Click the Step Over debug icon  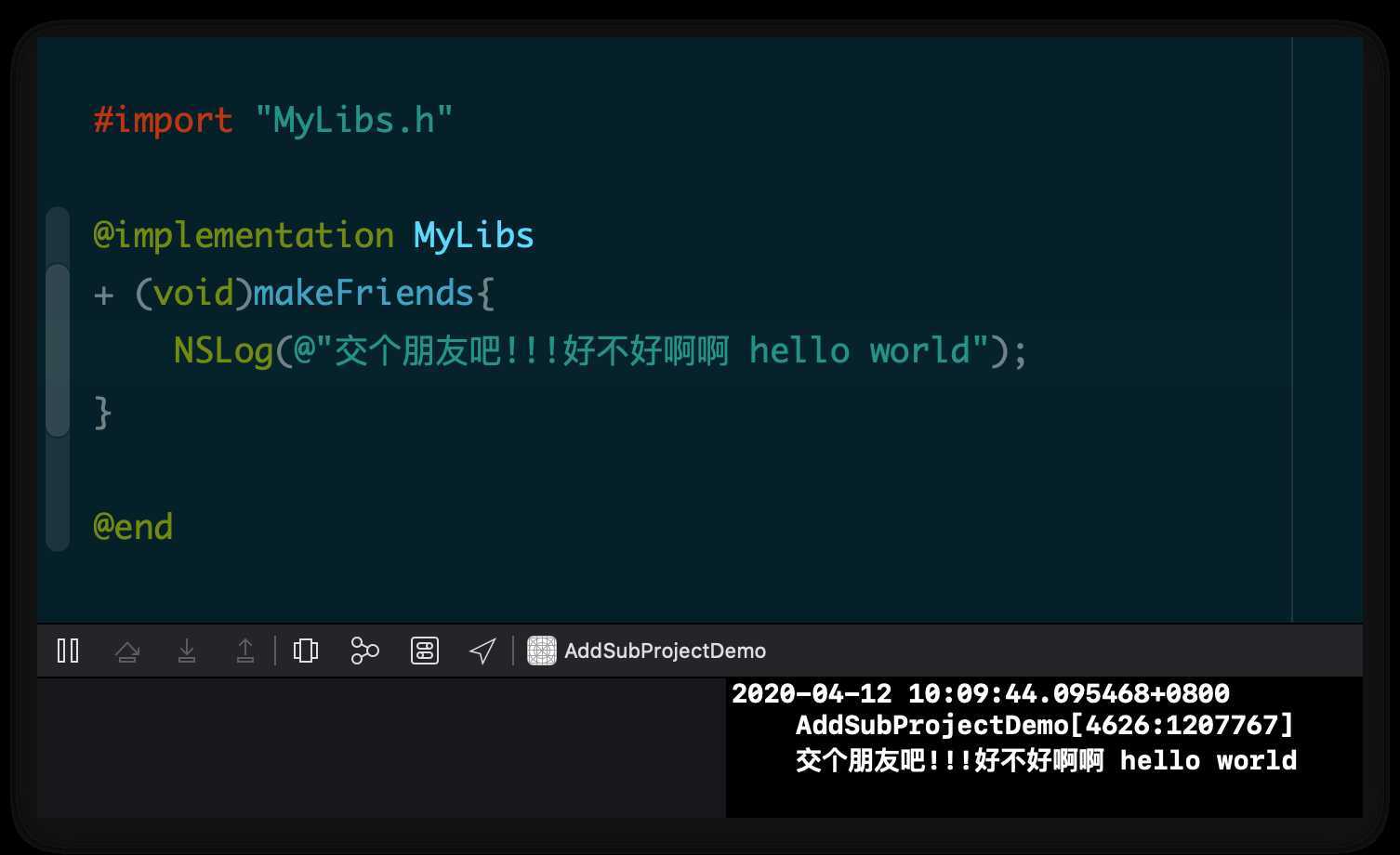(127, 651)
